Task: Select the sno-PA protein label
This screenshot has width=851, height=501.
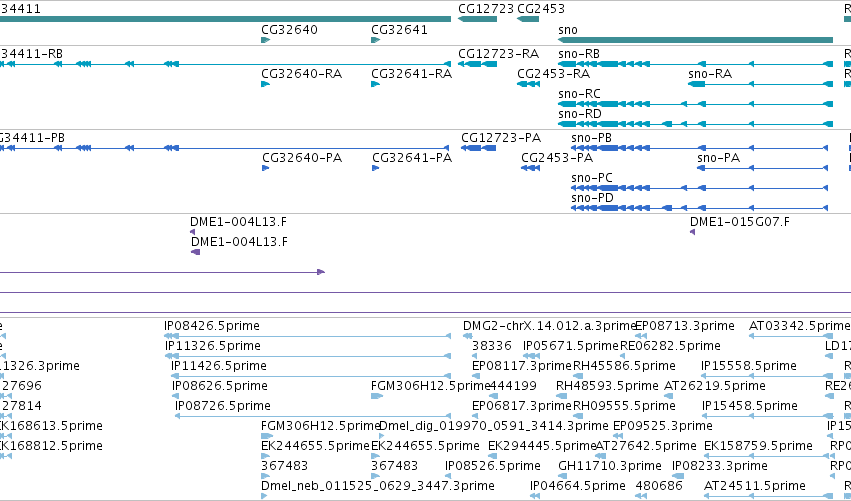Action: point(719,158)
